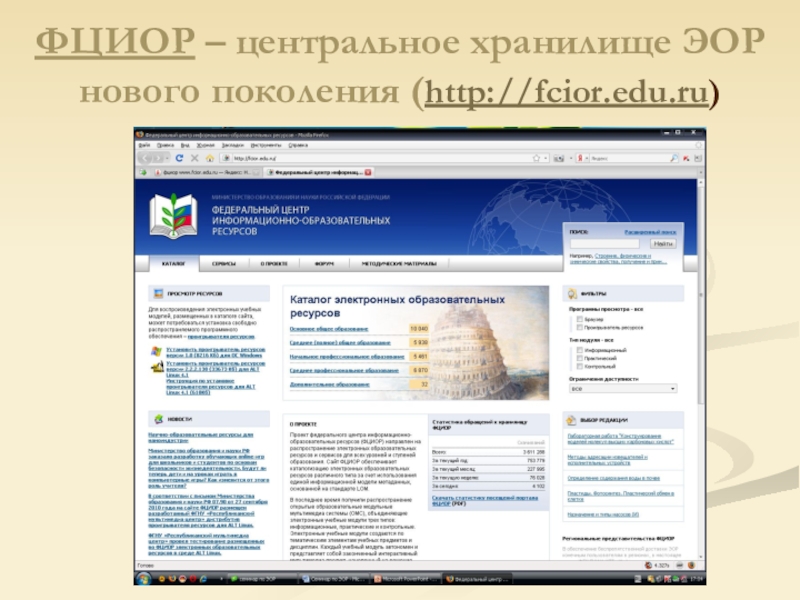This screenshot has height=600, width=800.
Task: Open the Журнал menu
Action: [206, 145]
